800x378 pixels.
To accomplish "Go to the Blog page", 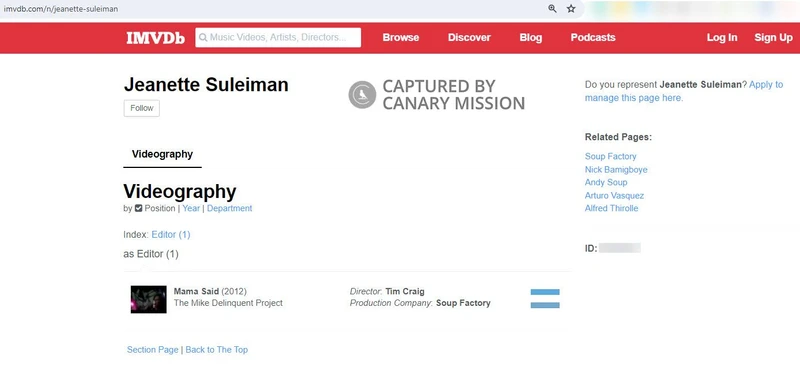I will pyautogui.click(x=531, y=37).
